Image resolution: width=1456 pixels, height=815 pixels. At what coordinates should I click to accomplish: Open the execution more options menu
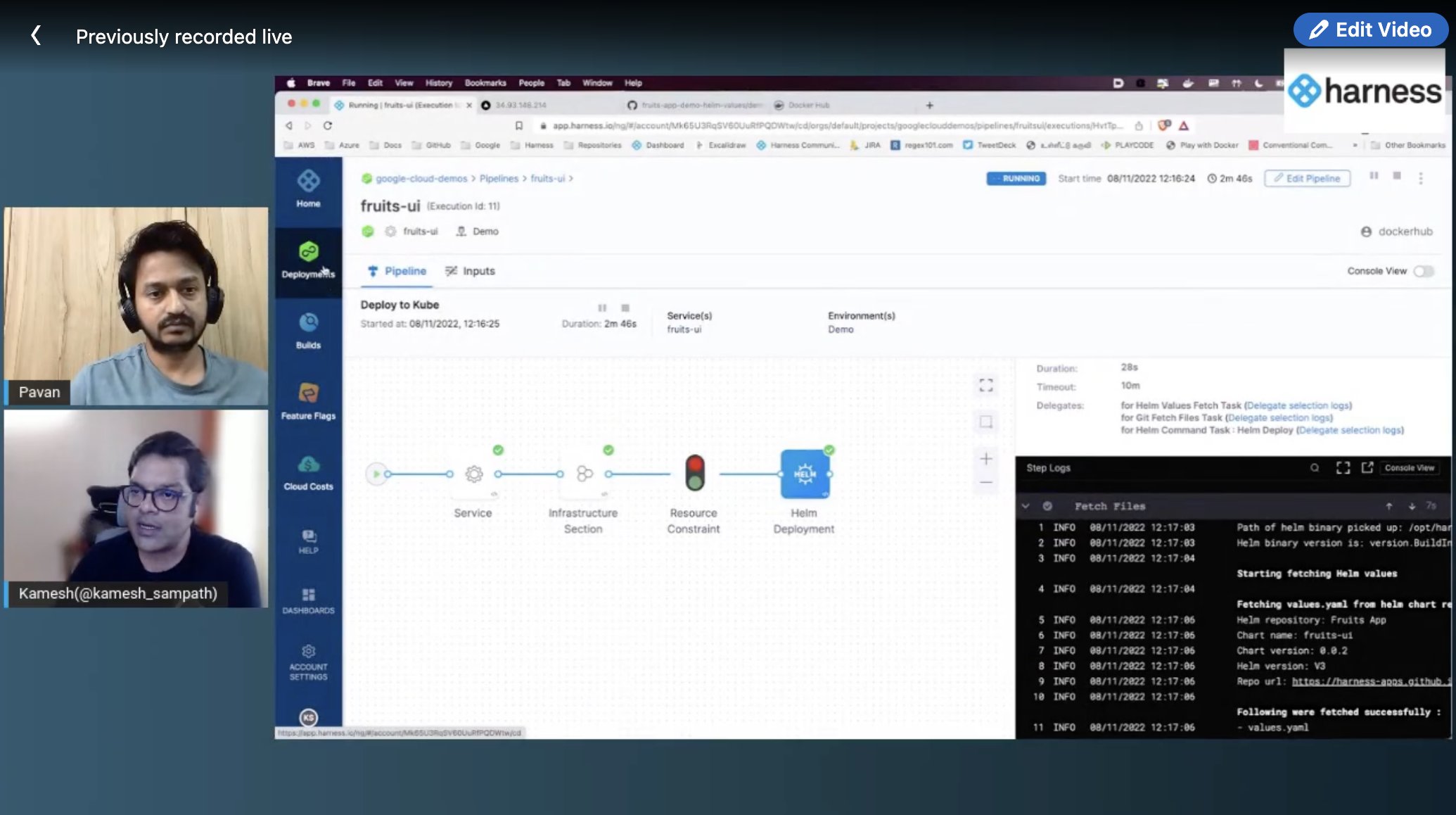[x=1421, y=178]
